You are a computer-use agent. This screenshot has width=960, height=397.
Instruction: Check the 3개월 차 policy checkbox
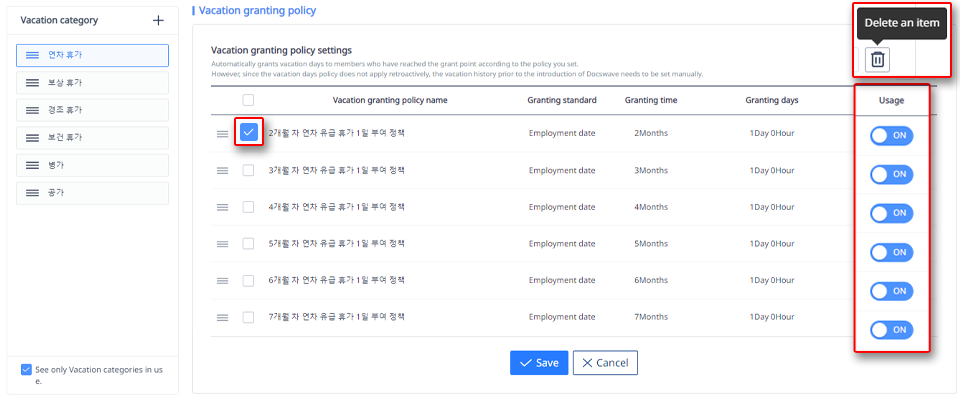tap(248, 170)
